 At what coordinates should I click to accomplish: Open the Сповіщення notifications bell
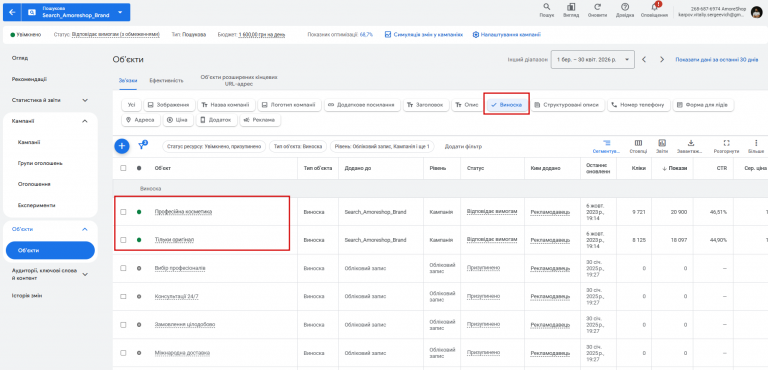[x=654, y=7]
